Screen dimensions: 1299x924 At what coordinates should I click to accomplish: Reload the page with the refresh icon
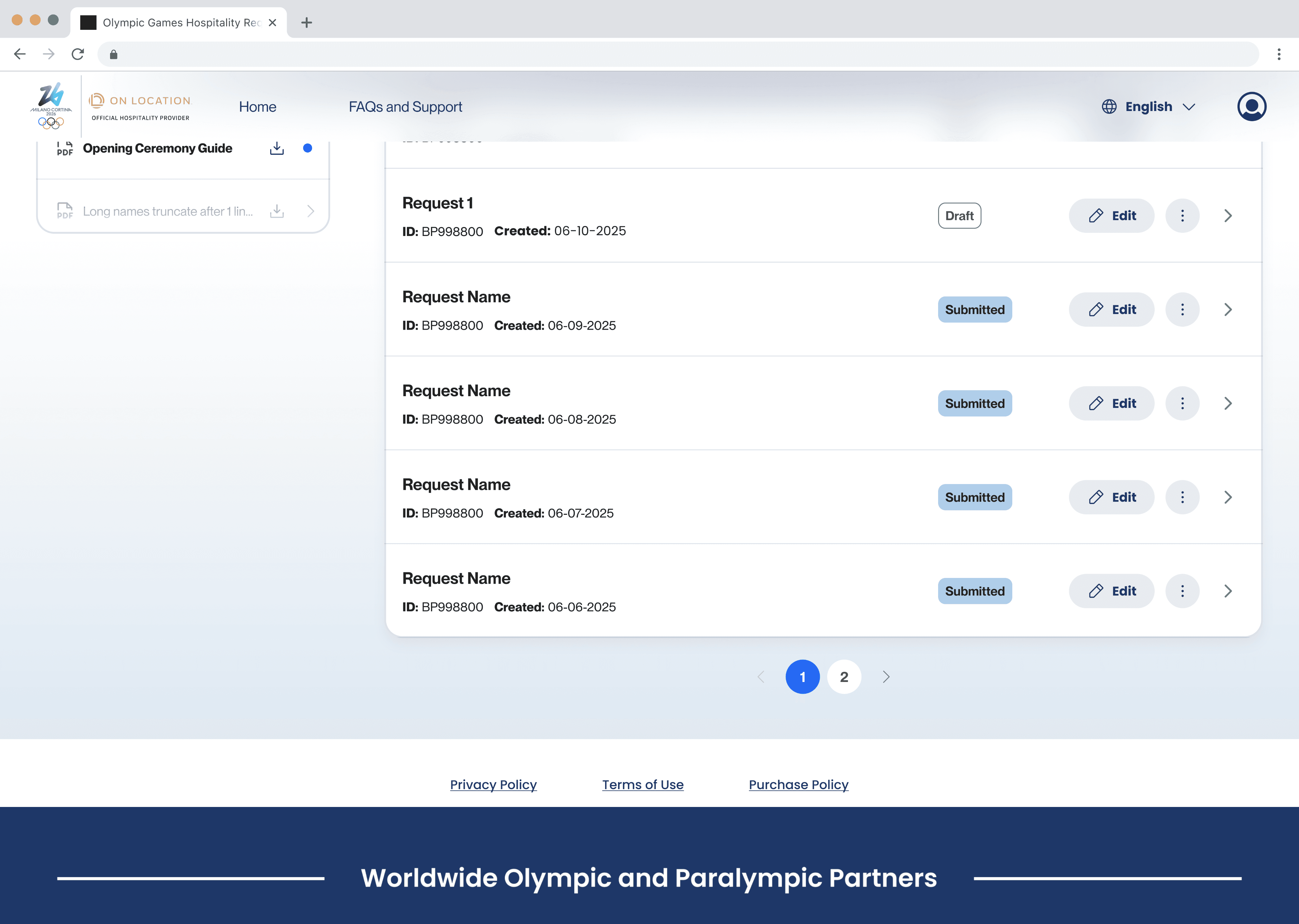pyautogui.click(x=78, y=54)
